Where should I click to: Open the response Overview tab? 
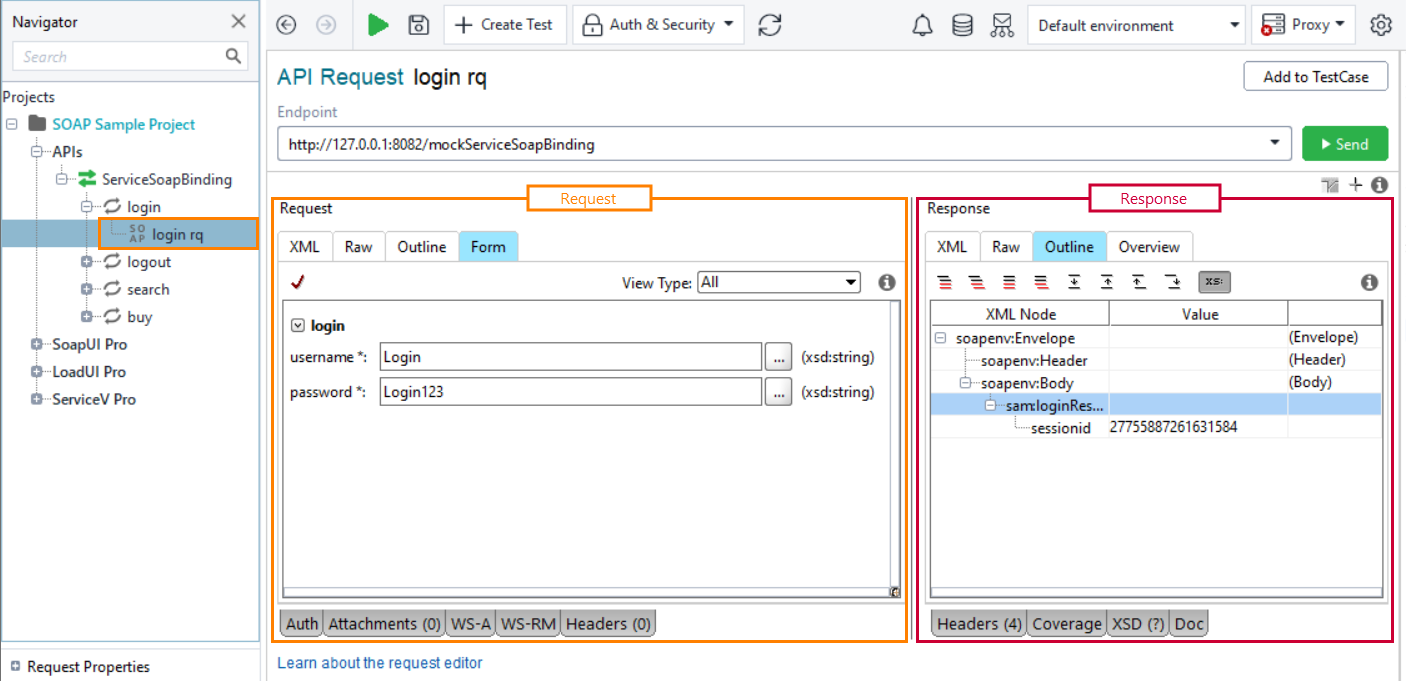(1149, 247)
